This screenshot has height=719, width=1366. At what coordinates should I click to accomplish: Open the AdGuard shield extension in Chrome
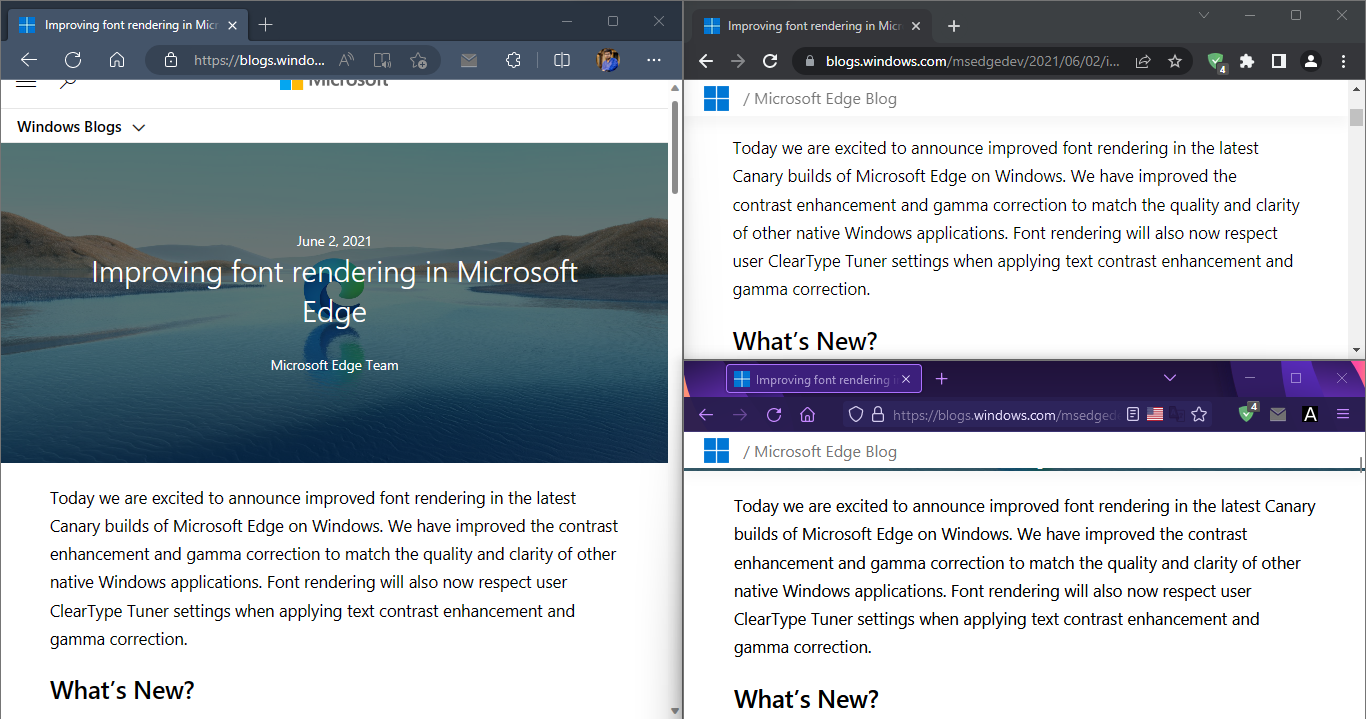(x=1216, y=61)
